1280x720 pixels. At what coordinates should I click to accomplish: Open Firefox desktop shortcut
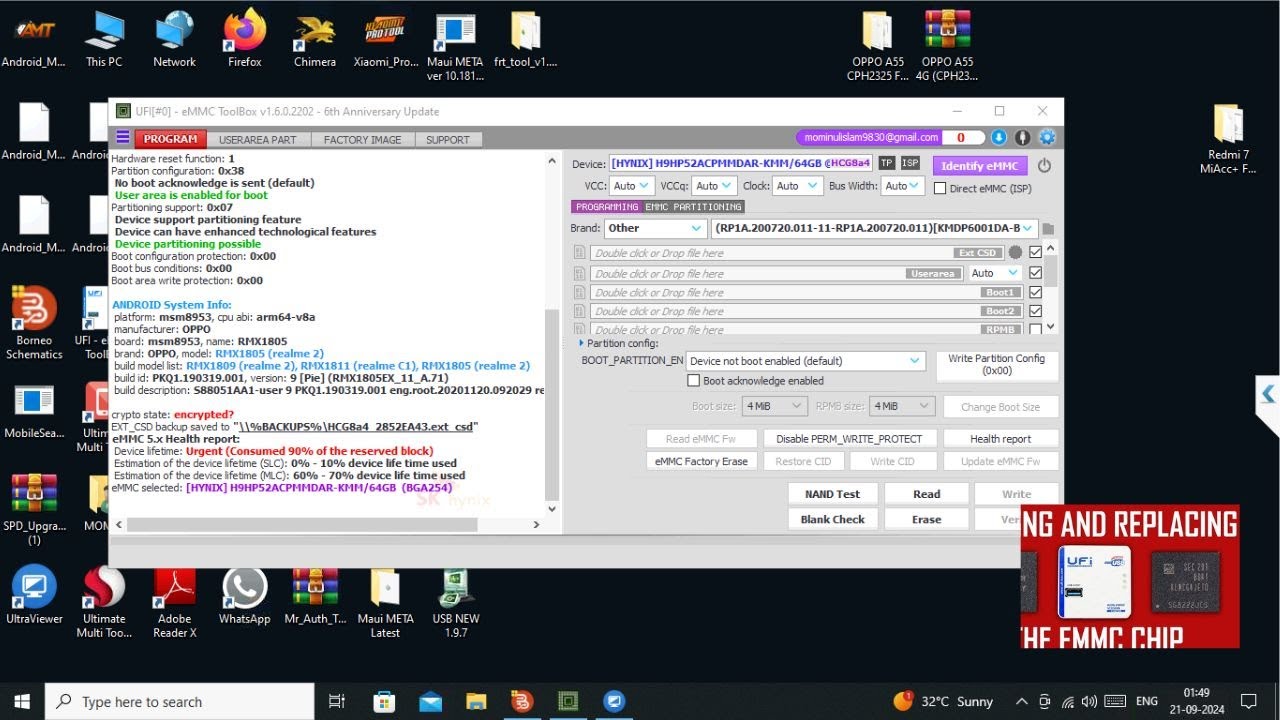pyautogui.click(x=244, y=39)
